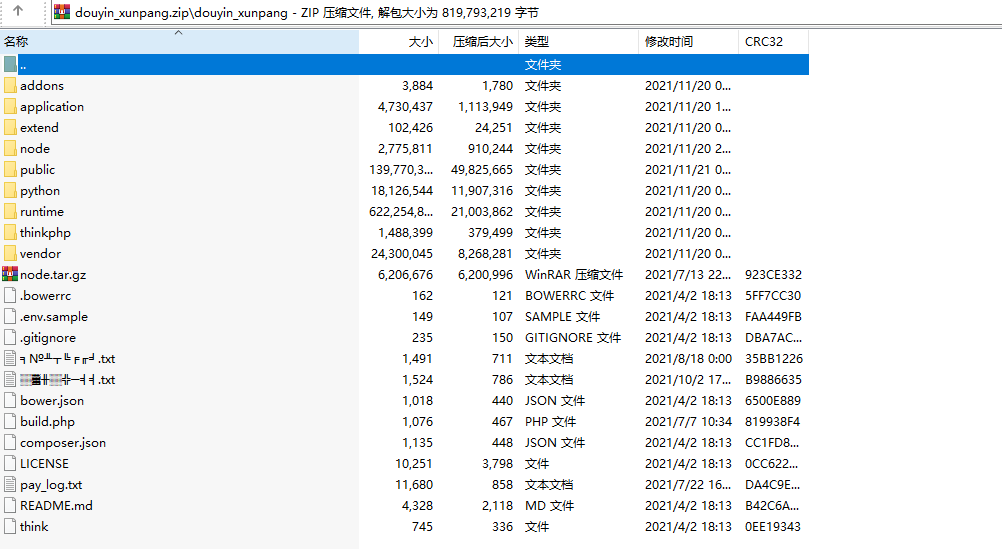This screenshot has height=549, width=1002.
Task: Click the think file icon
Action: [10, 527]
